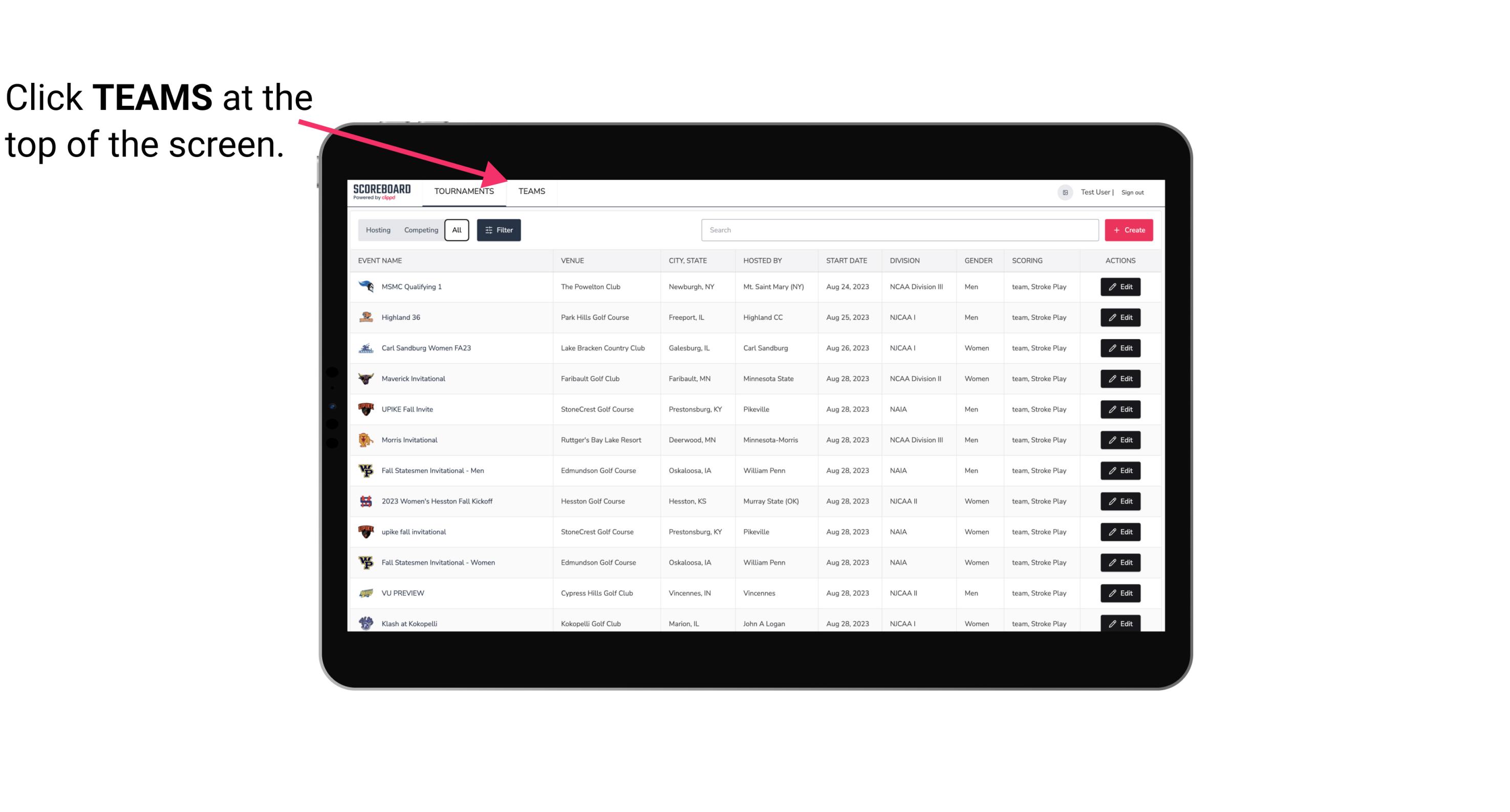Viewport: 1510px width, 812px height.
Task: Click the TEAMS navigation tab
Action: 530,192
